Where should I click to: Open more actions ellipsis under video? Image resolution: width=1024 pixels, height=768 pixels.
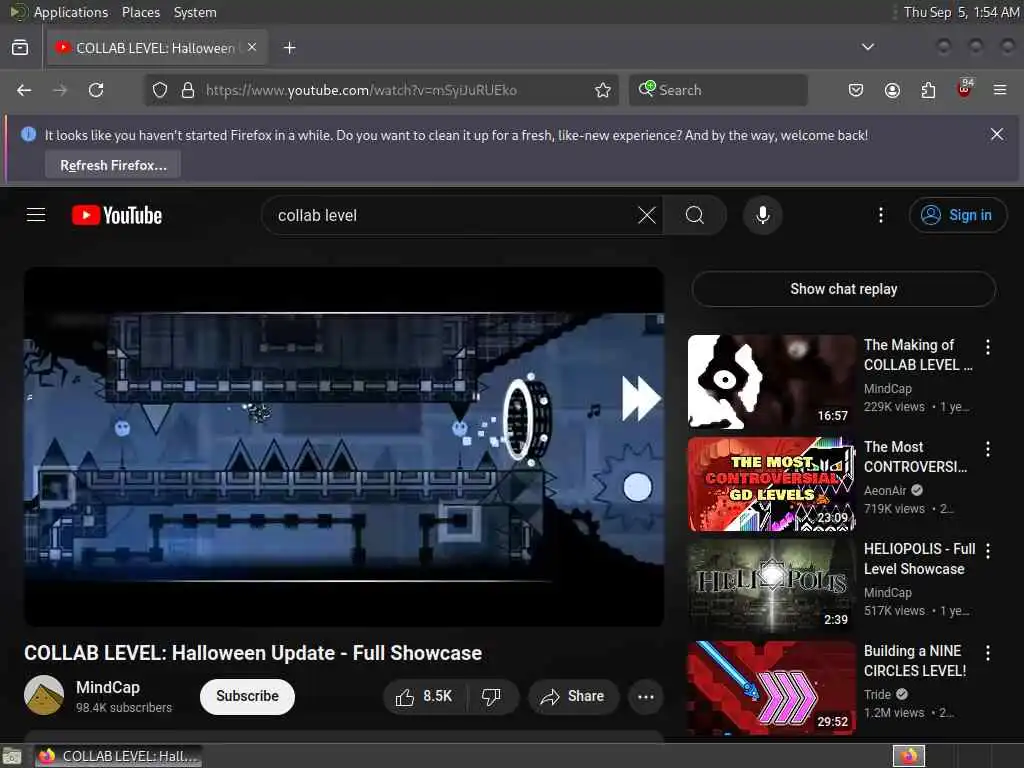point(646,697)
